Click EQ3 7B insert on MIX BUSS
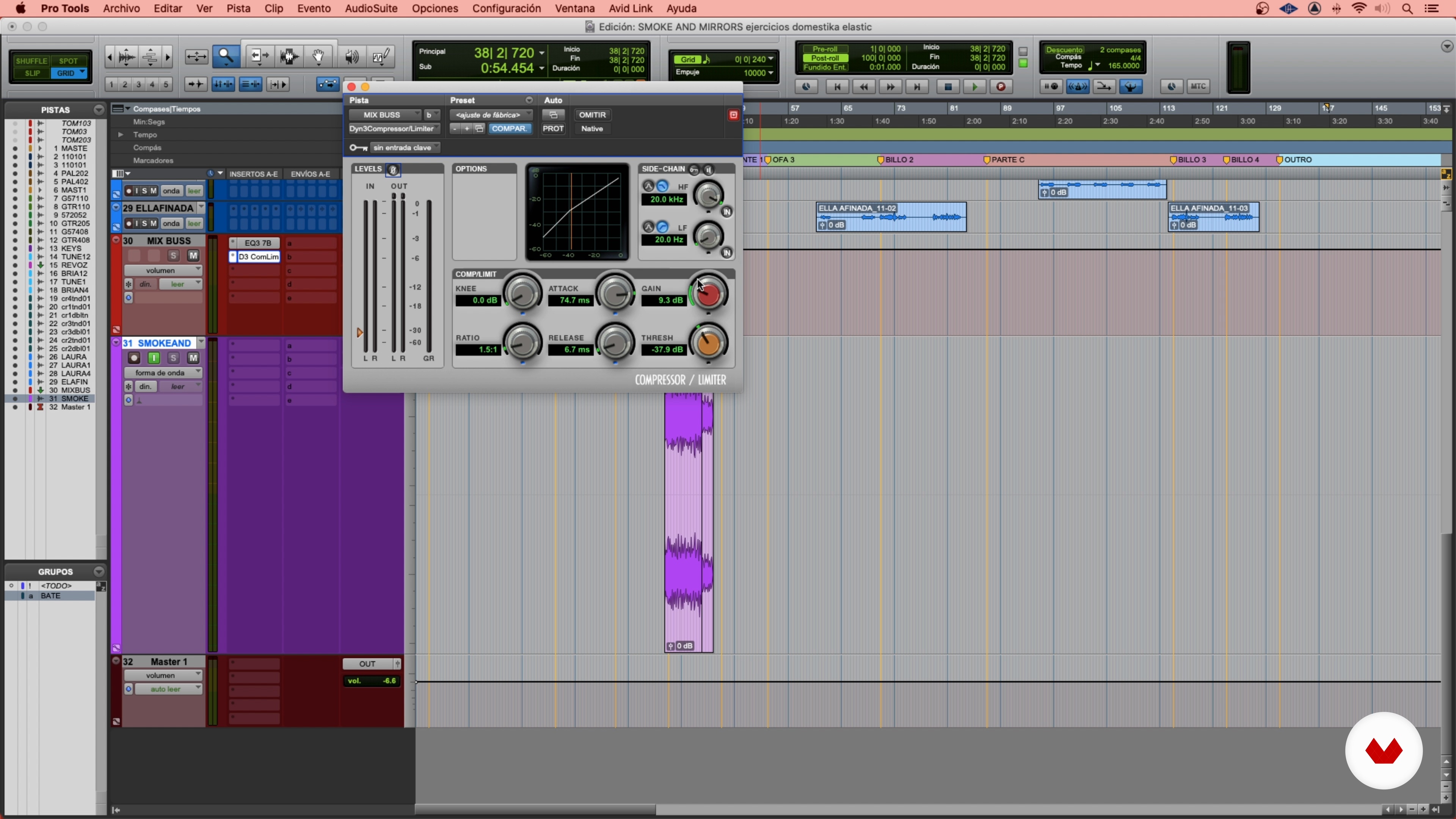The height and width of the screenshot is (819, 1456). point(258,243)
